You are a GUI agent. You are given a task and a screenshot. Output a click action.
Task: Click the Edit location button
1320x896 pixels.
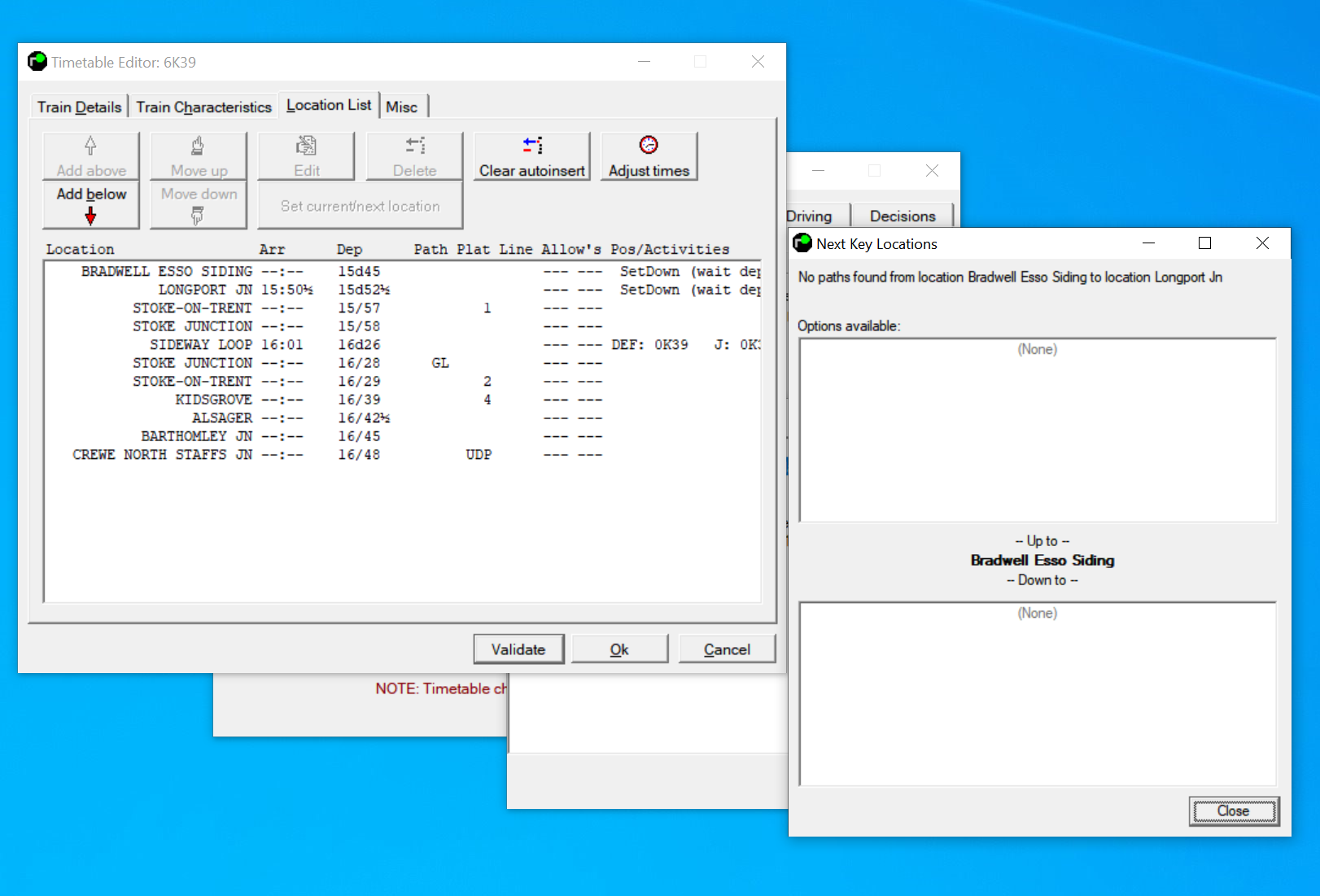point(306,156)
